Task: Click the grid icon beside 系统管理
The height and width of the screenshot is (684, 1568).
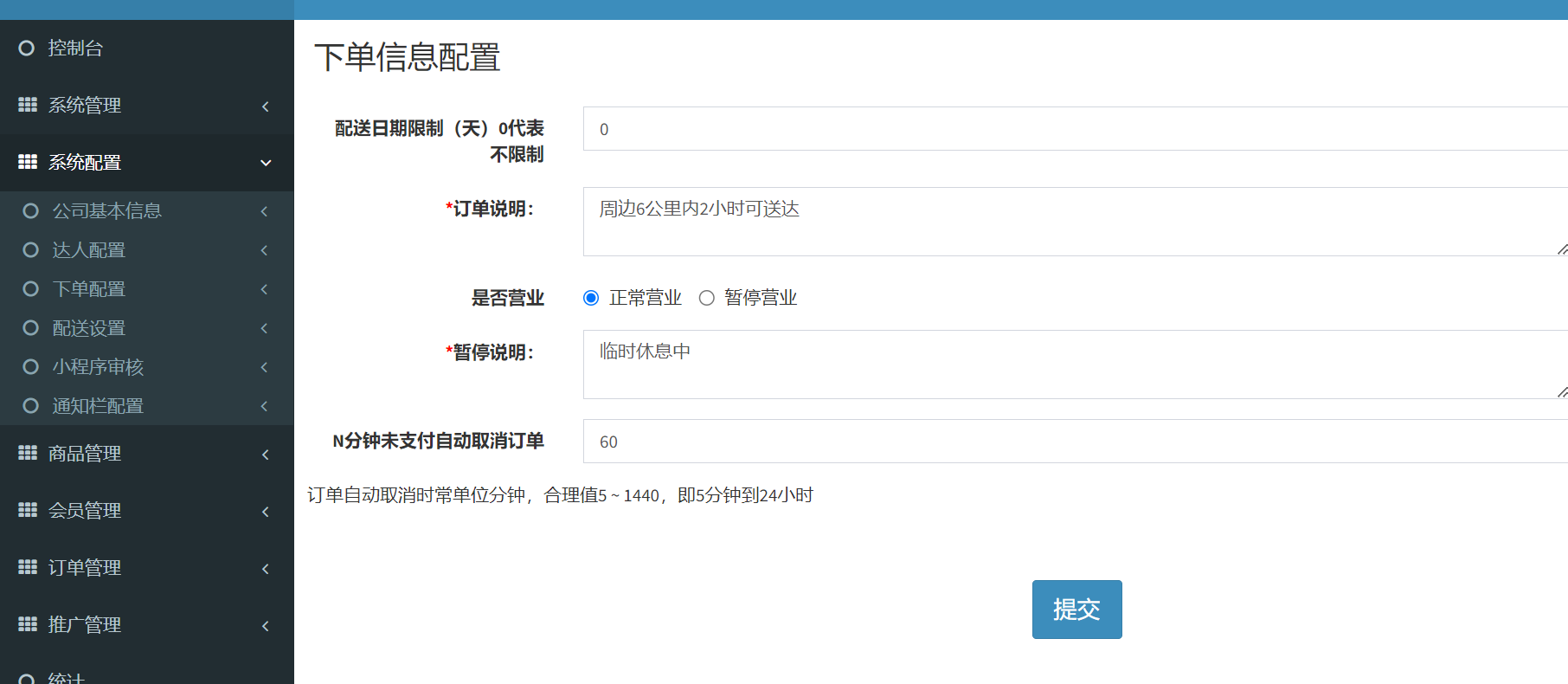Action: [28, 105]
